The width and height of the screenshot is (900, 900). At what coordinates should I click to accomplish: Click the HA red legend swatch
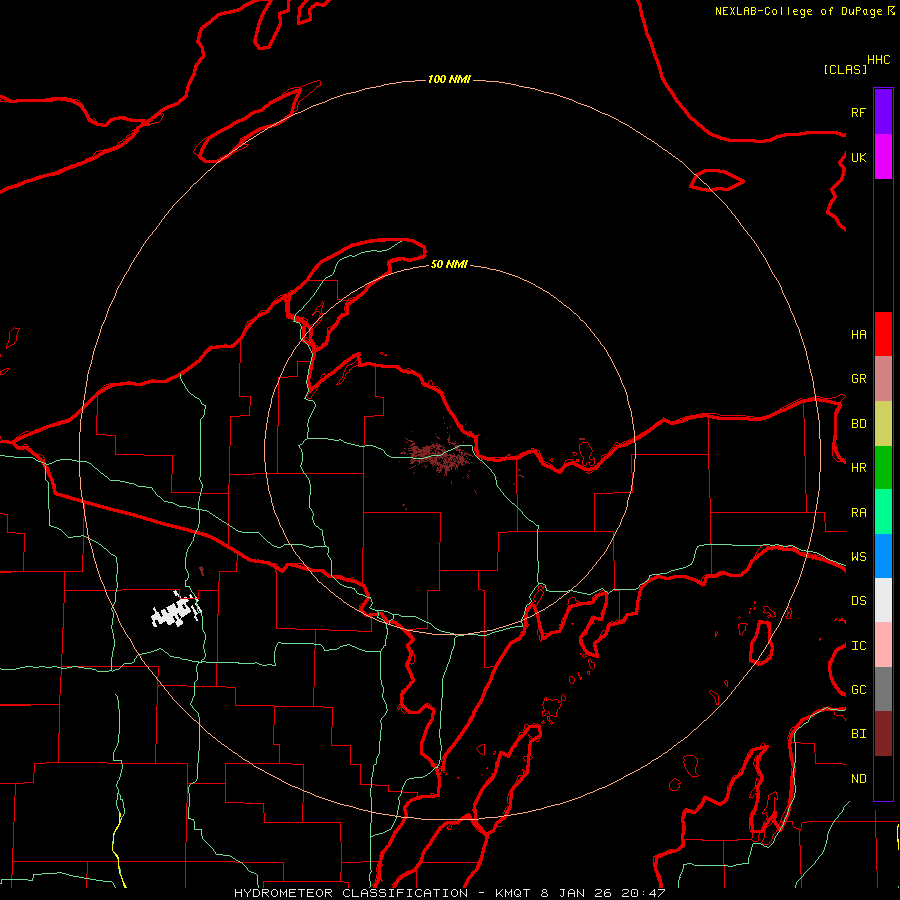(x=883, y=334)
